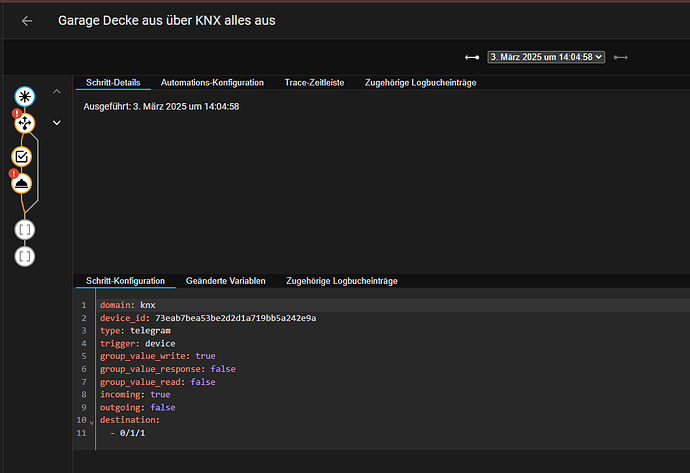Click the 'domain: knx' code line

[x=128, y=305]
